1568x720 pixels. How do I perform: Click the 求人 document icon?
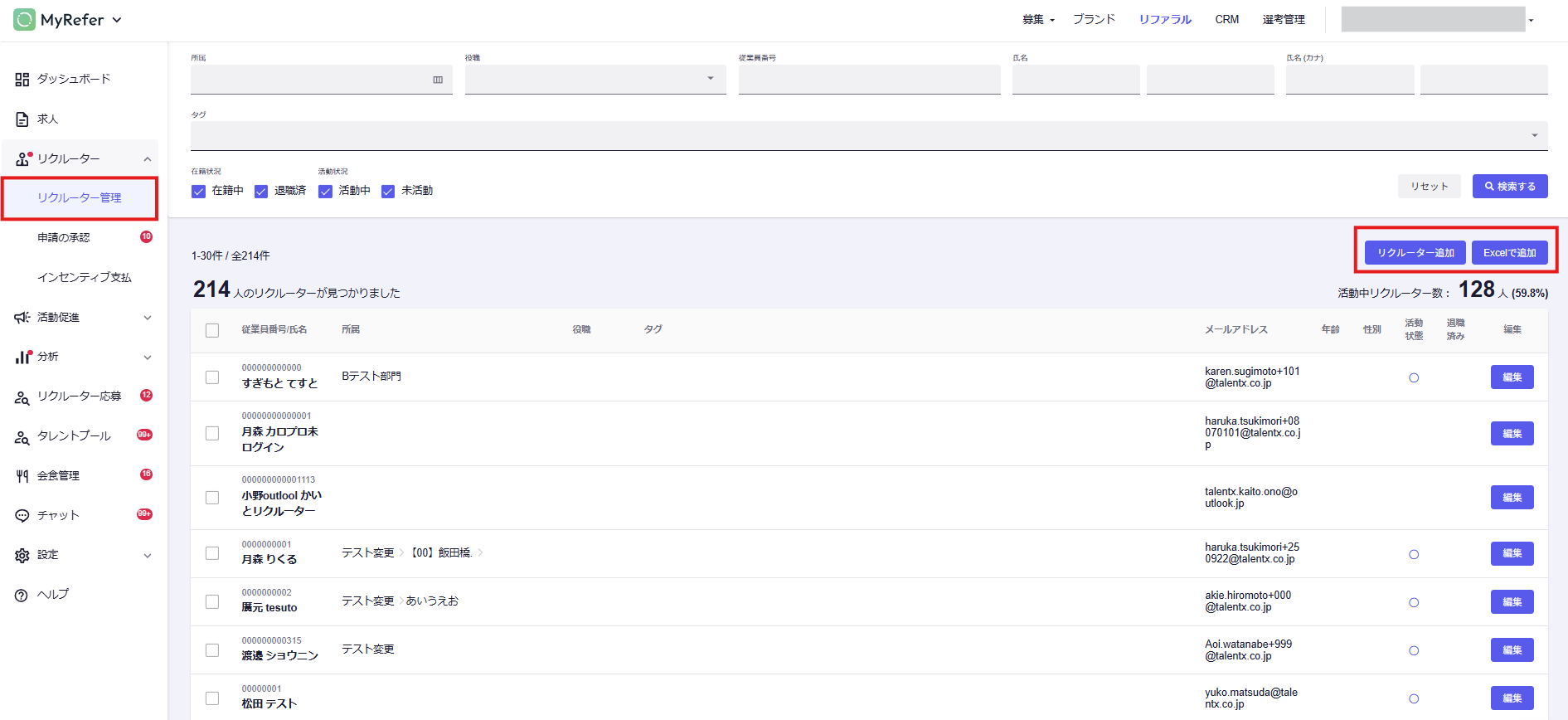[22, 119]
